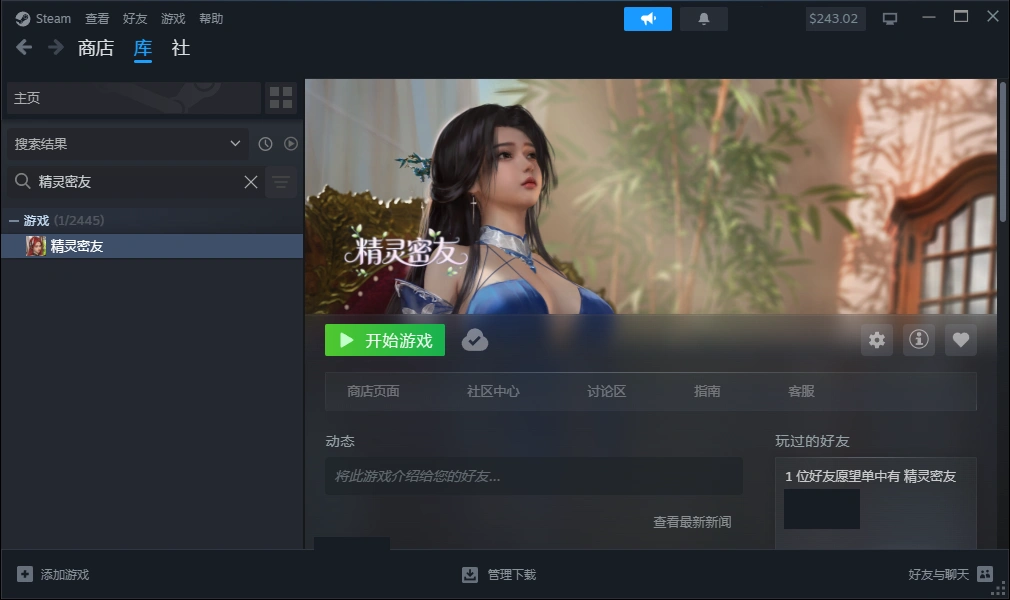Click the game count (1/2445)
Screen dimensions: 1010x600
tap(79, 220)
